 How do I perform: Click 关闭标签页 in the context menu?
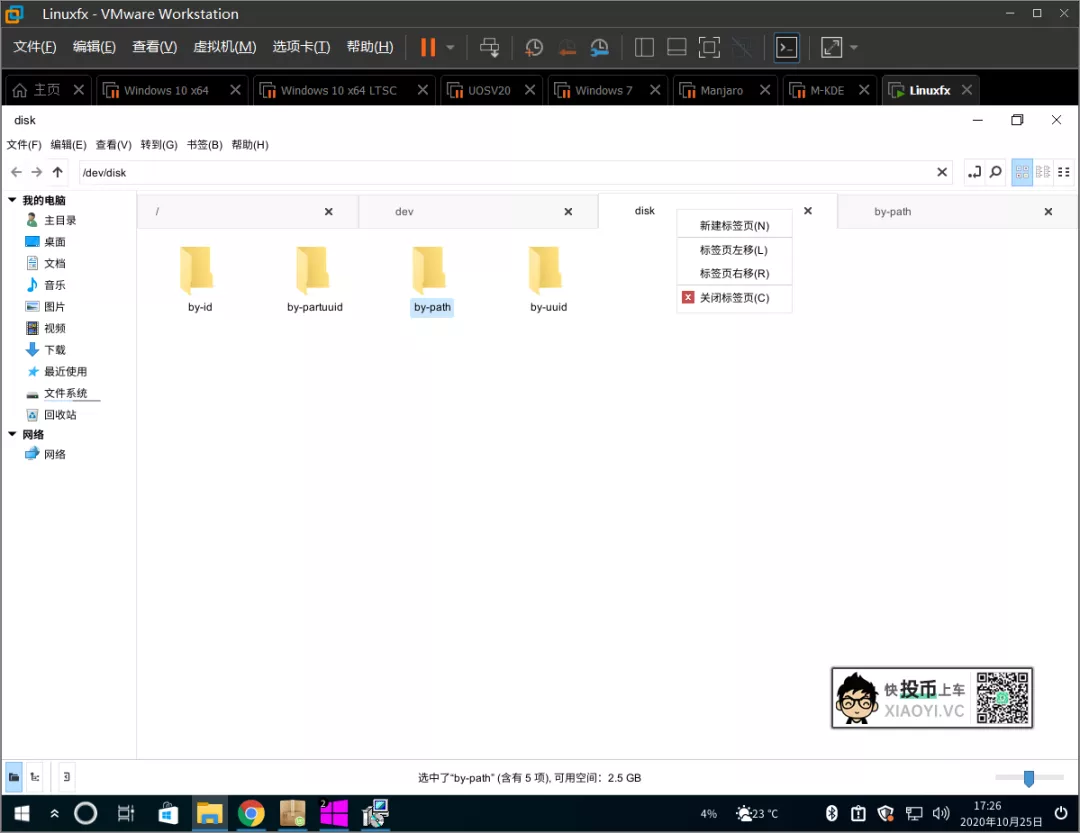pyautogui.click(x=734, y=297)
